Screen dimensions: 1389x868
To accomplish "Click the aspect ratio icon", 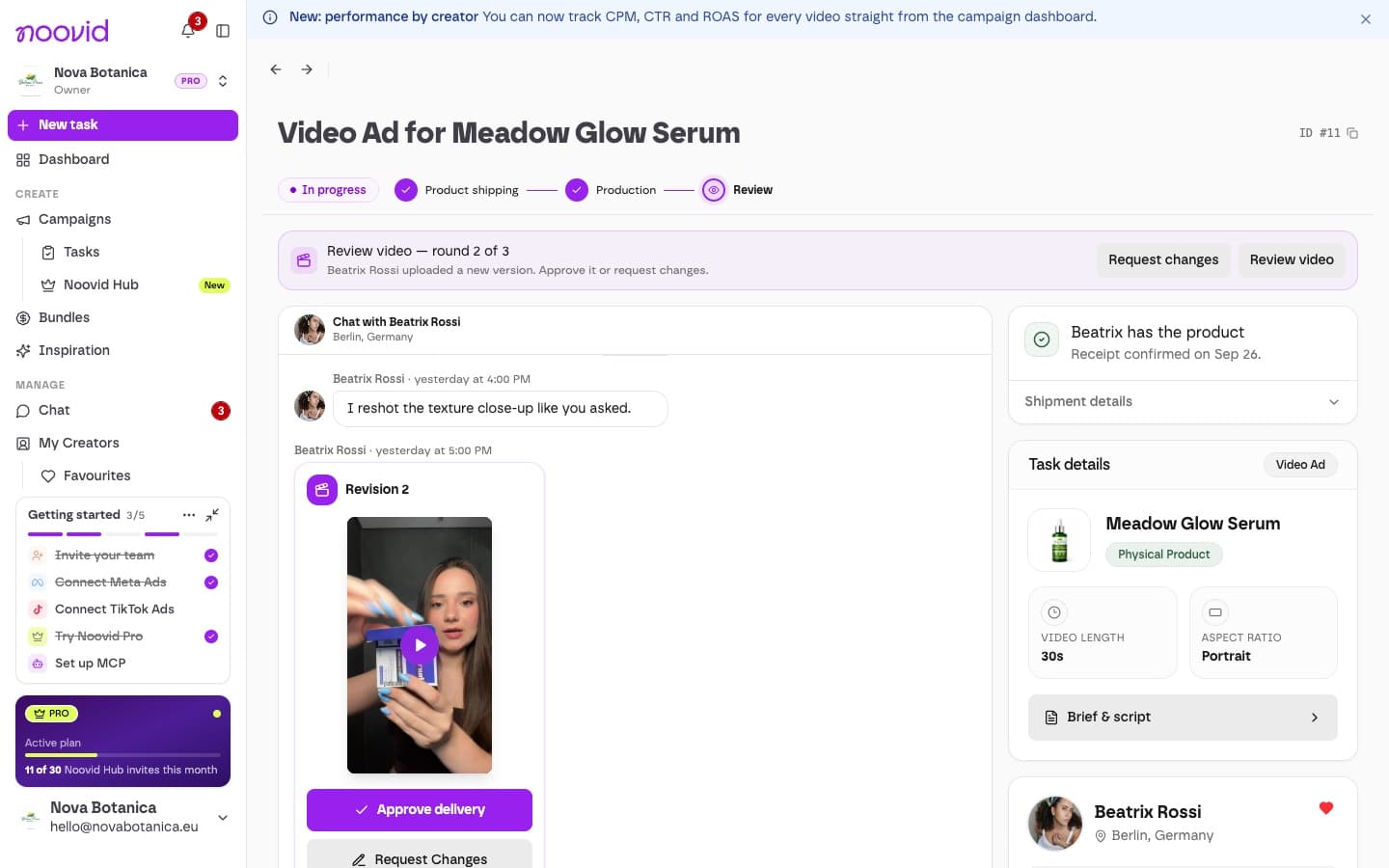I will (x=1215, y=612).
